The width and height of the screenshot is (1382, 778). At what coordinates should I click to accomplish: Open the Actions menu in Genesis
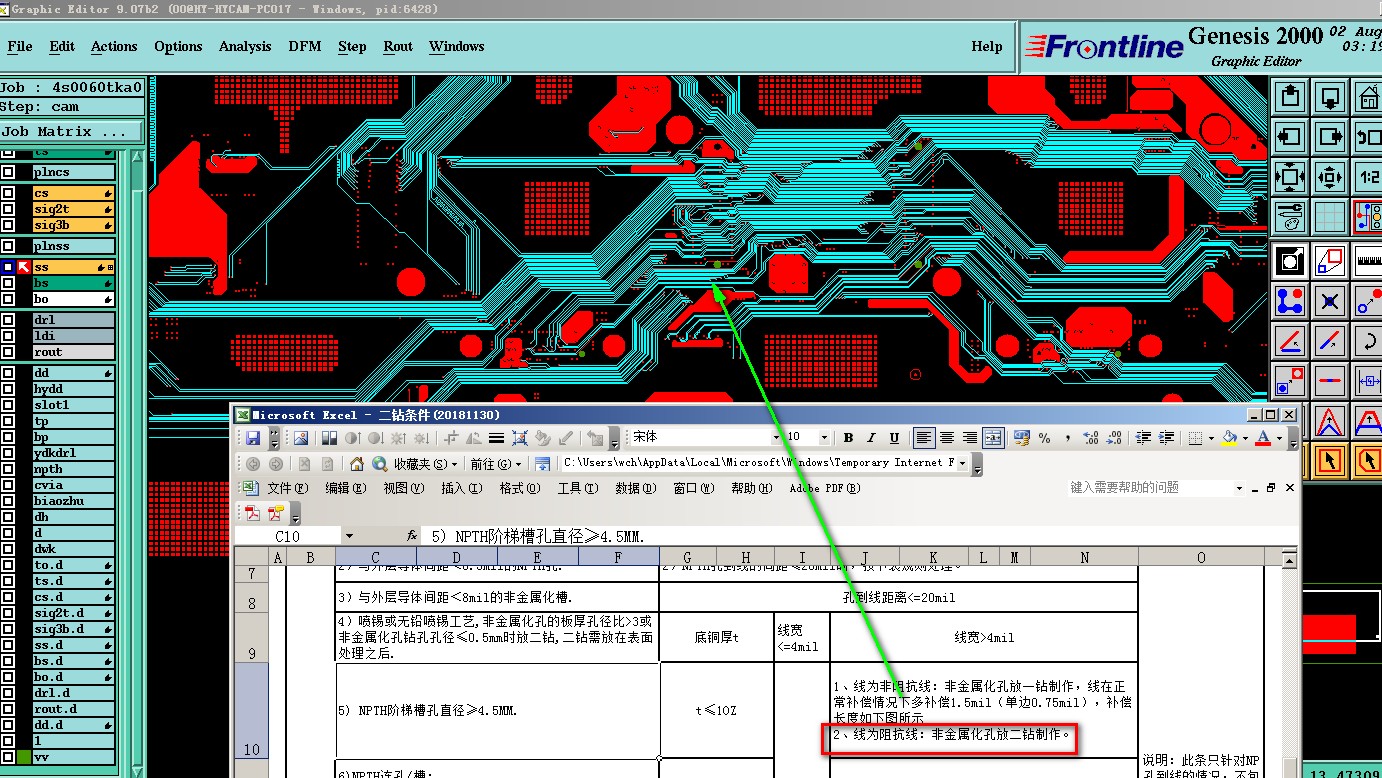coord(114,46)
